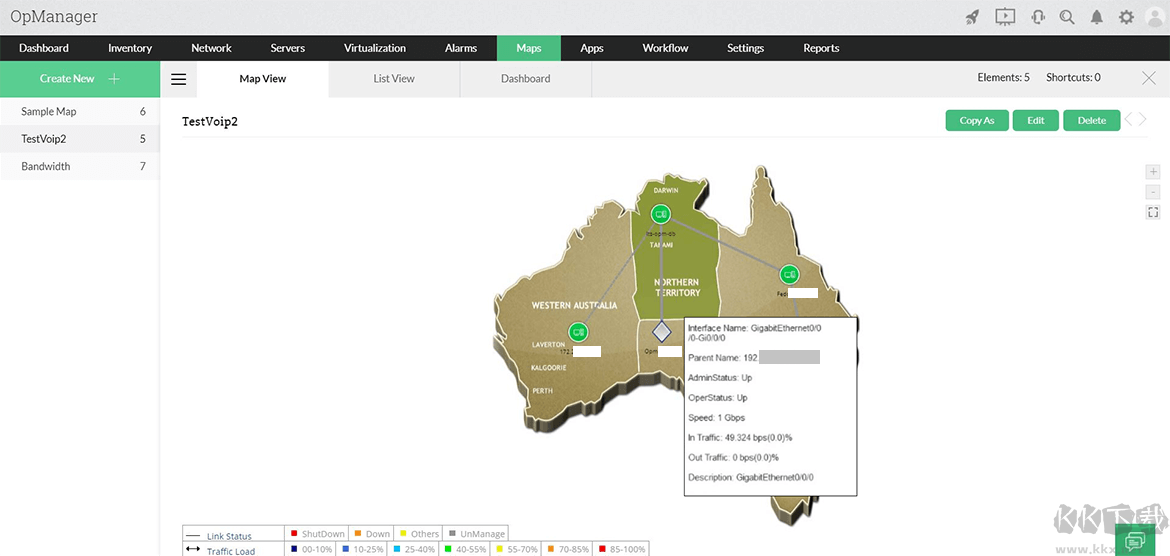Click the orange Down legend swatch
This screenshot has height=556, width=1170.
coord(357,534)
